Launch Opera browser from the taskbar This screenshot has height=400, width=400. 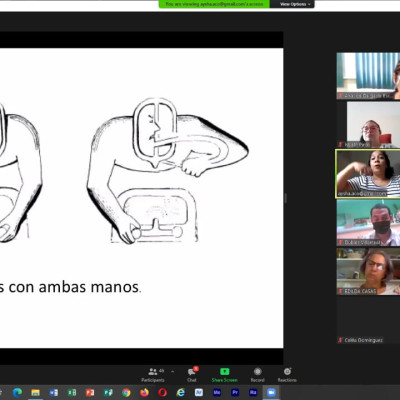163,392
